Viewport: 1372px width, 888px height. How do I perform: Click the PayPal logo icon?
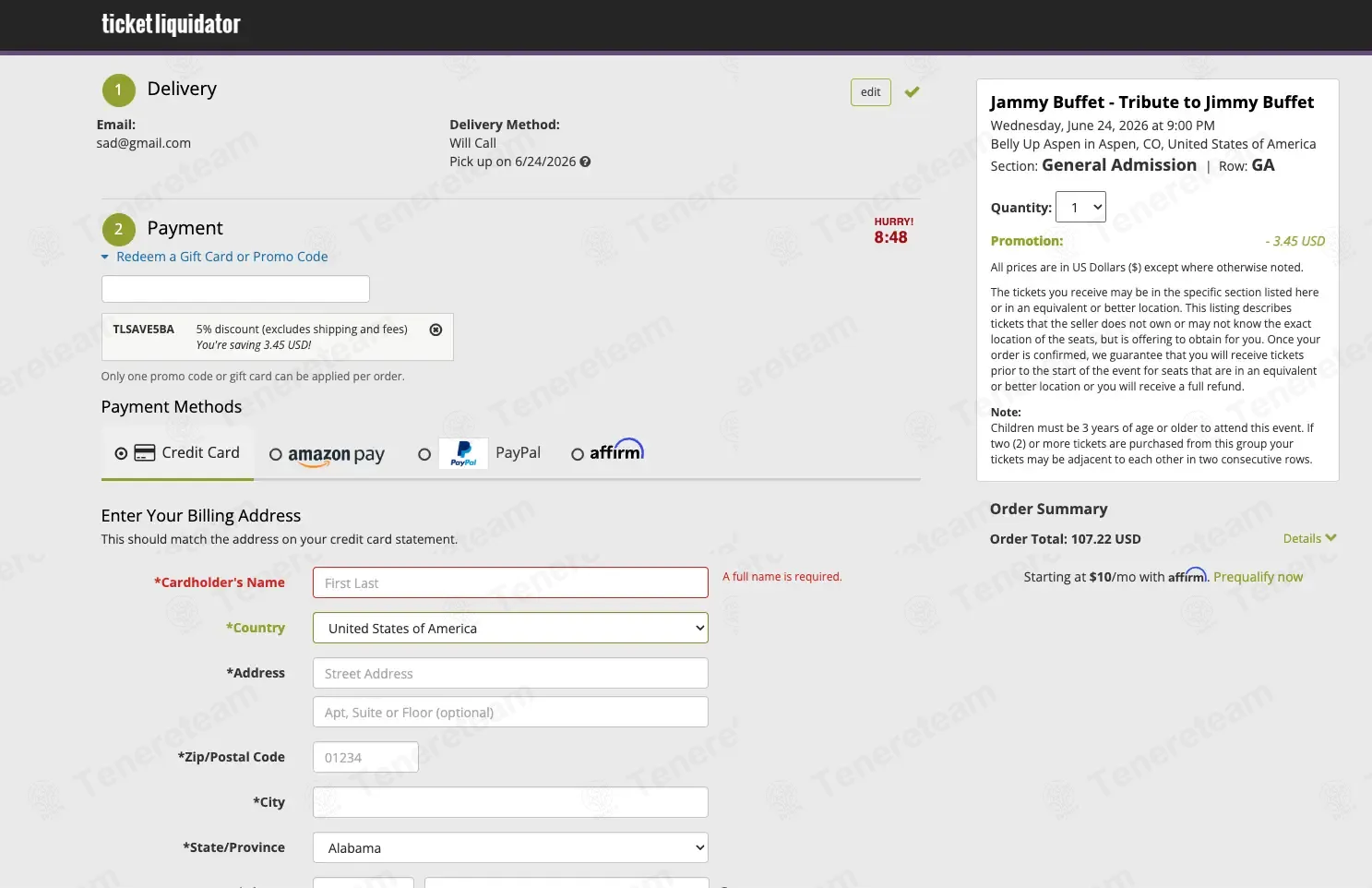pos(463,453)
